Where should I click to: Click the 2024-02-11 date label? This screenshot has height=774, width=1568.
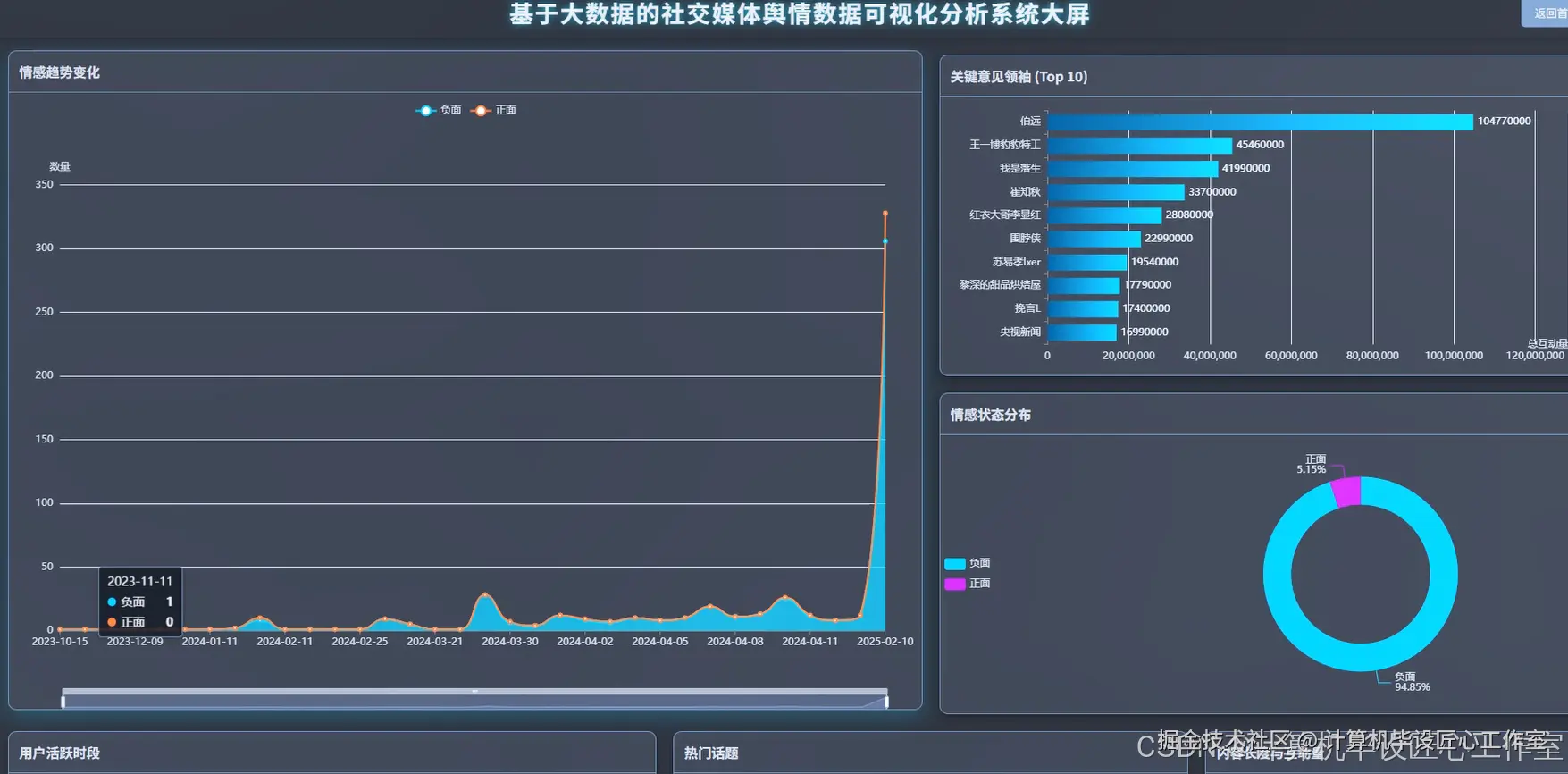point(285,642)
